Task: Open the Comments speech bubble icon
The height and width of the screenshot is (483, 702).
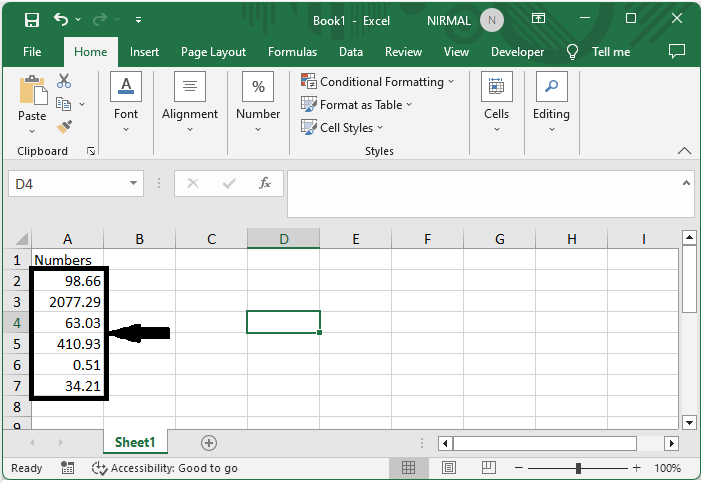Action: [x=676, y=51]
